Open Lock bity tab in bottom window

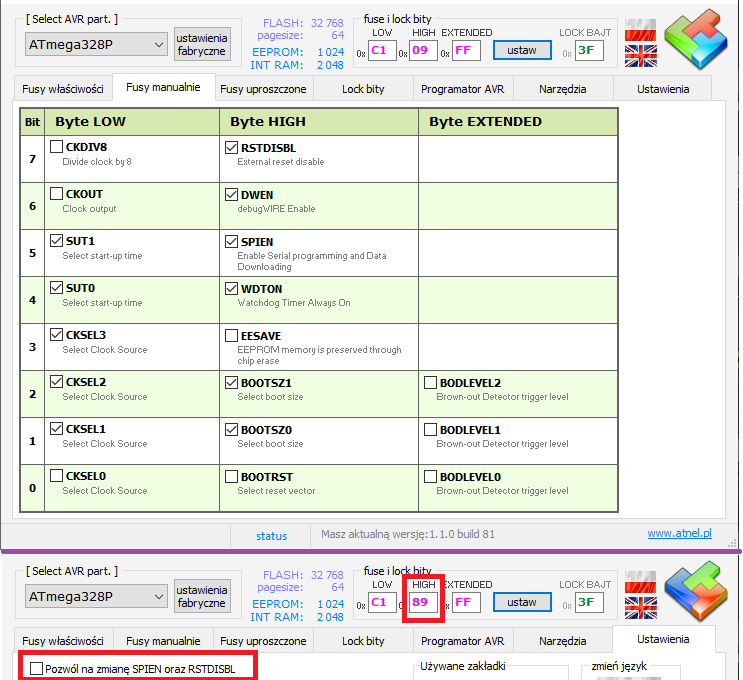[x=363, y=641]
